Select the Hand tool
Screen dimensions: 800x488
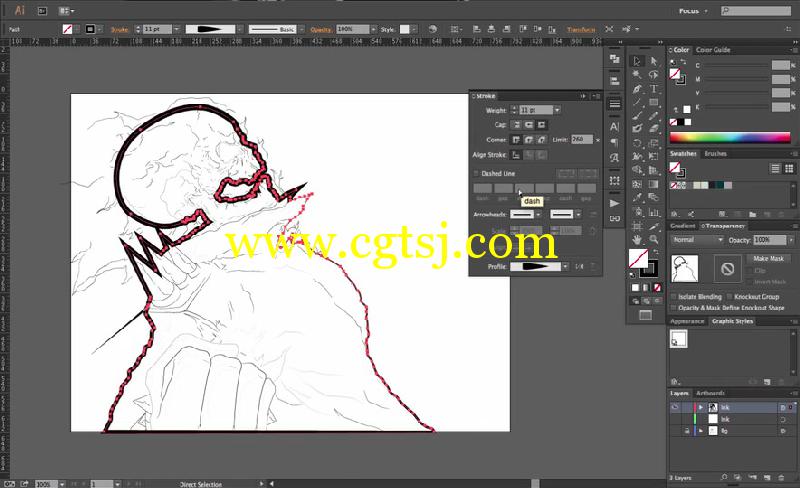[x=637, y=239]
